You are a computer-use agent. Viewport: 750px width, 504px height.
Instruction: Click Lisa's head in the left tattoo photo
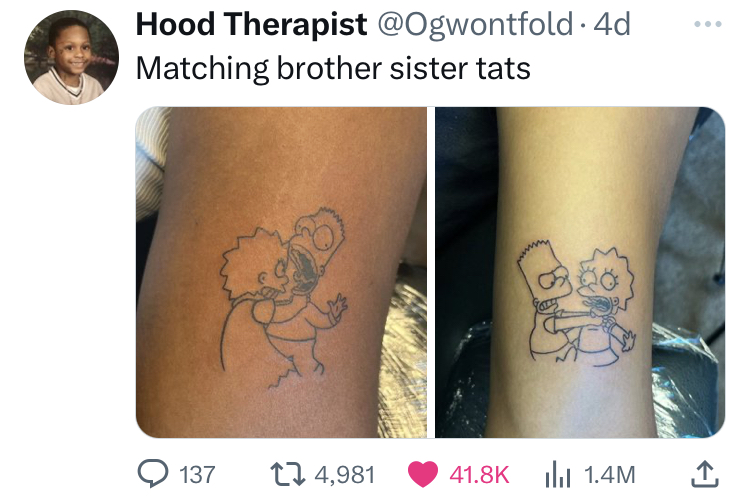256,265
